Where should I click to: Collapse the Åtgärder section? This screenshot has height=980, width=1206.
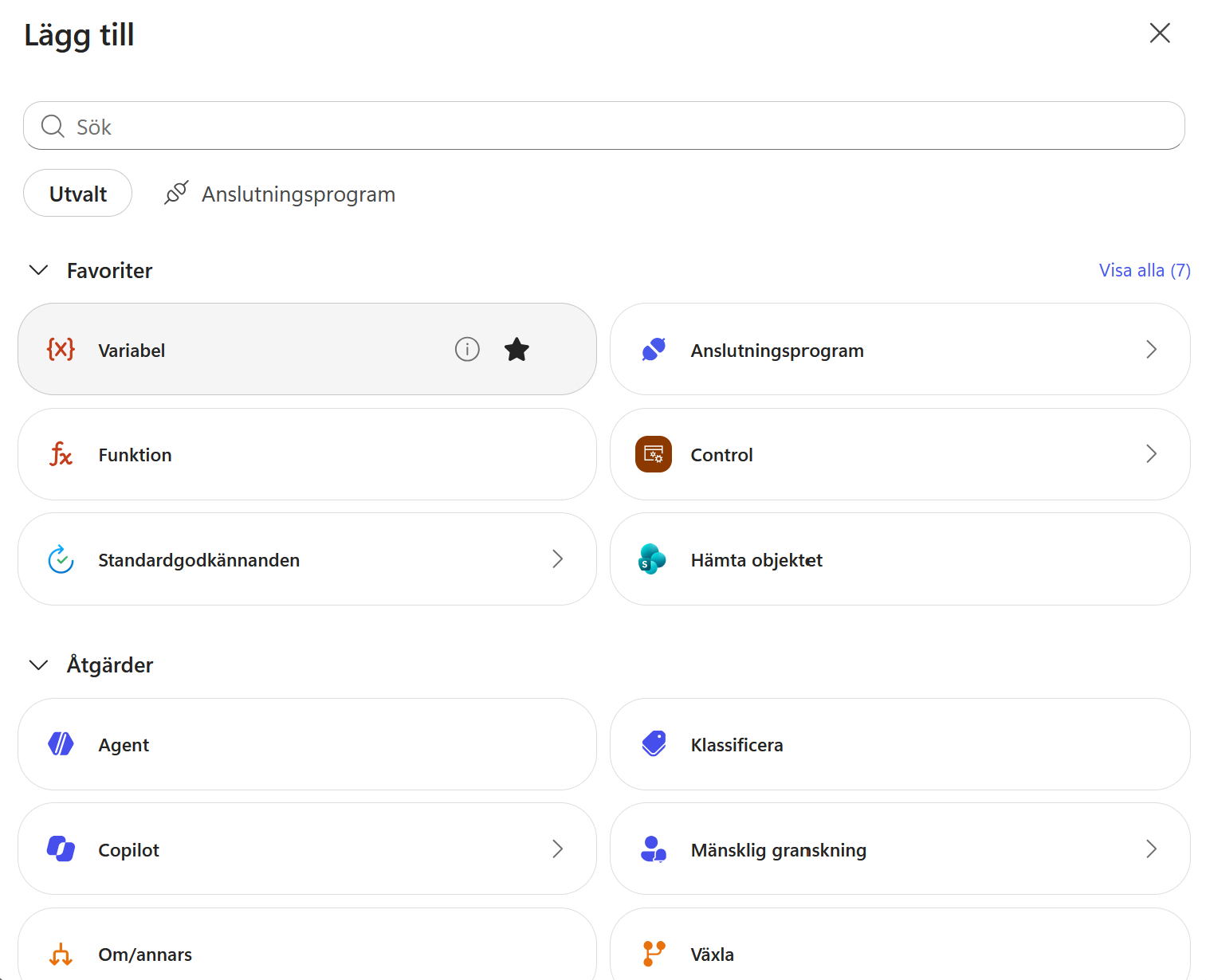point(38,664)
